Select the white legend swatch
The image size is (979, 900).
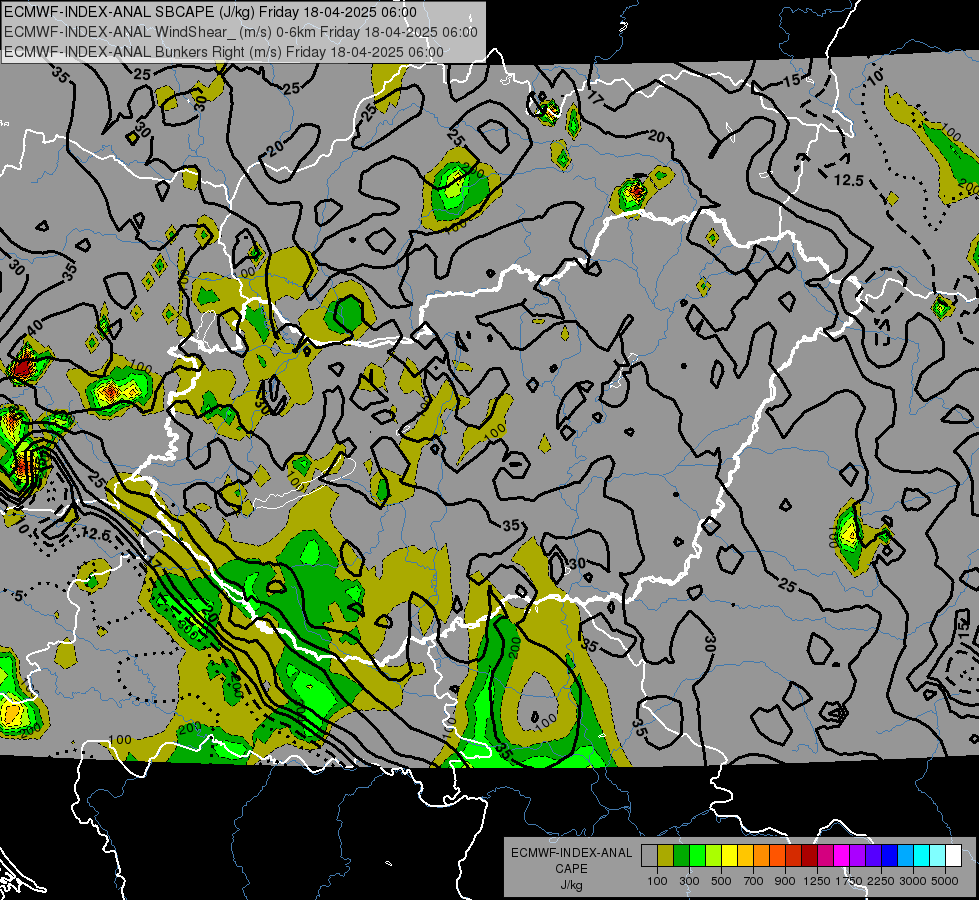(x=954, y=855)
